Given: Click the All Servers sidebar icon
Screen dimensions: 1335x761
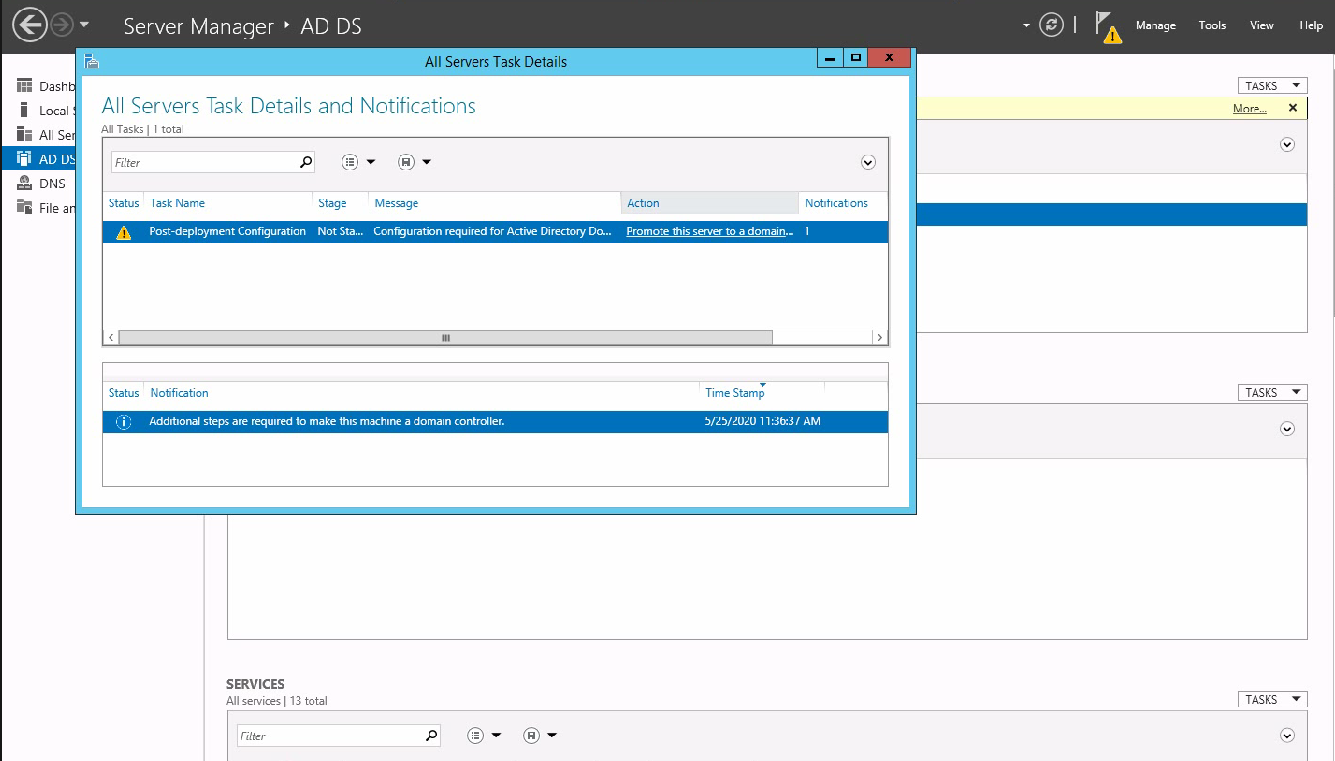Looking at the screenshot, I should coord(24,134).
